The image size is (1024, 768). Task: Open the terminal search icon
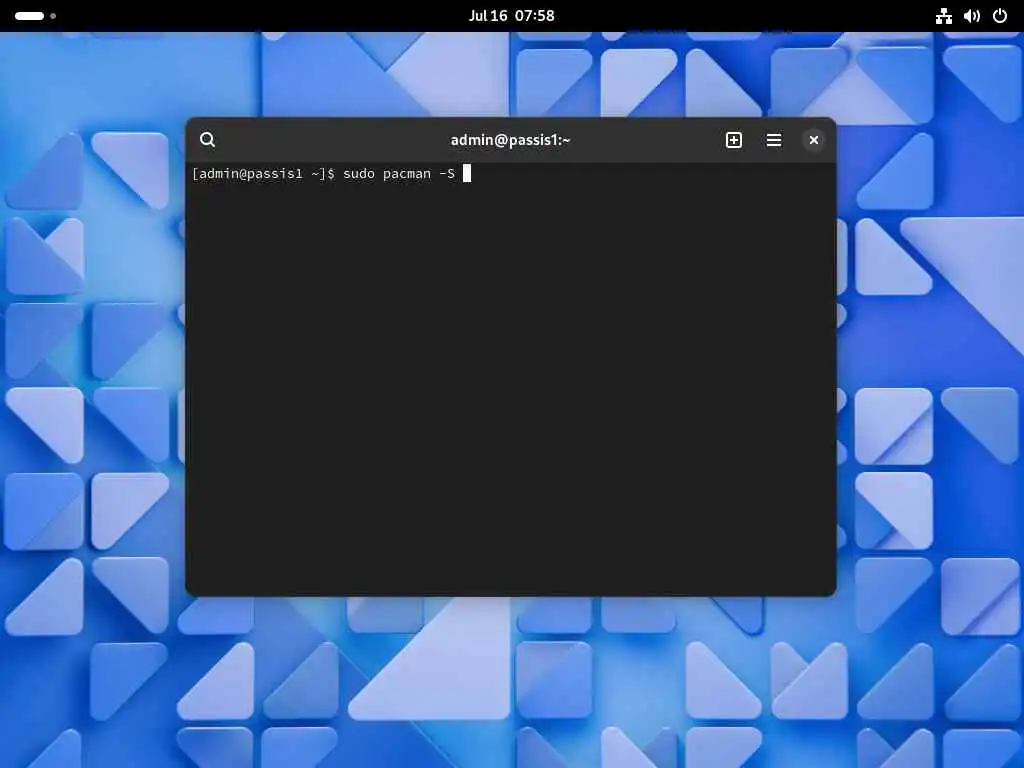pos(208,140)
